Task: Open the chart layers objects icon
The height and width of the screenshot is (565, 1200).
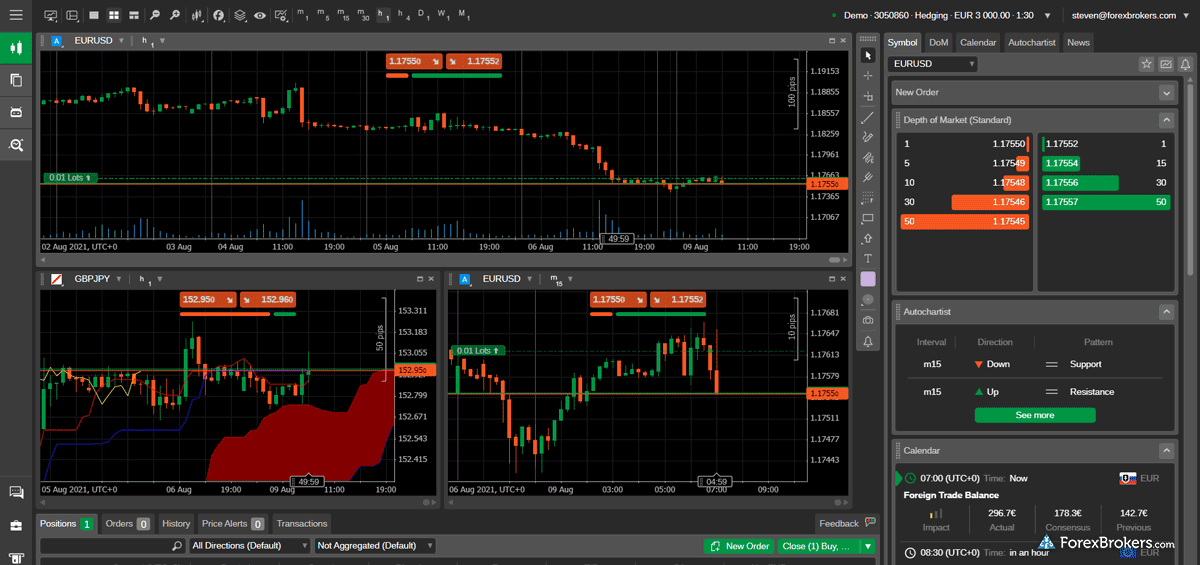Action: 240,16
